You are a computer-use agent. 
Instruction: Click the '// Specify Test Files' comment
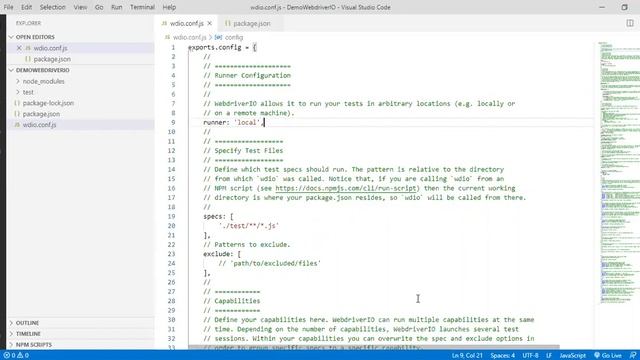(x=243, y=151)
